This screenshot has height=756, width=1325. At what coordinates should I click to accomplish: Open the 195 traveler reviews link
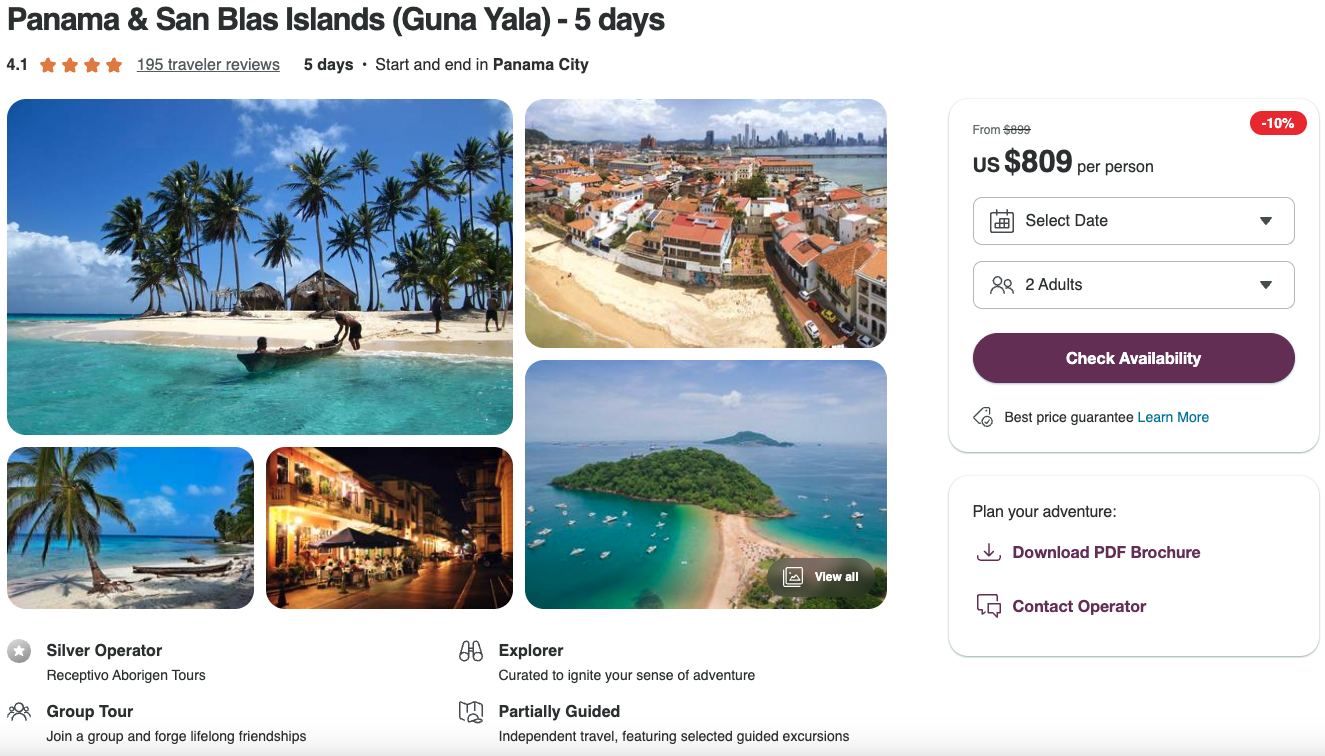click(208, 65)
